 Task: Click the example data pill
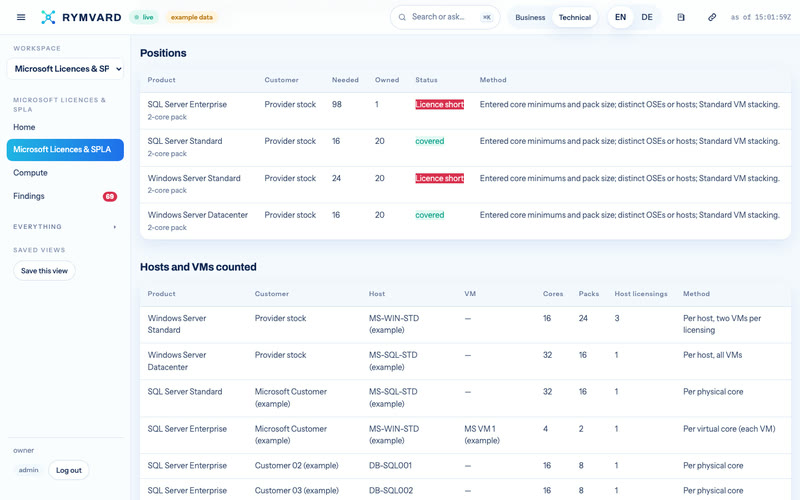click(x=191, y=17)
